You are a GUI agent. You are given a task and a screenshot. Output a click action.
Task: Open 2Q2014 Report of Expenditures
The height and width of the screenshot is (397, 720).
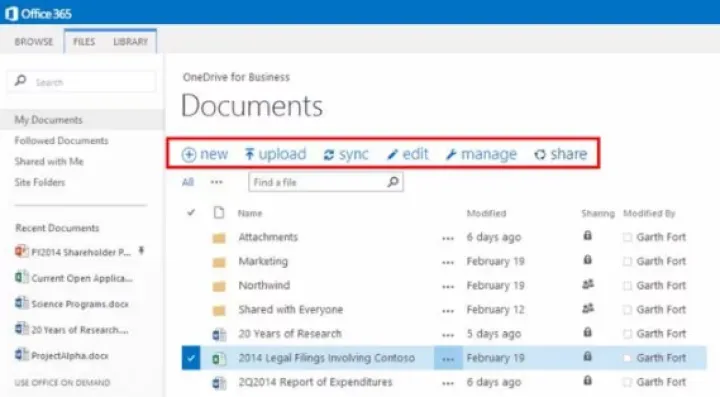point(315,382)
